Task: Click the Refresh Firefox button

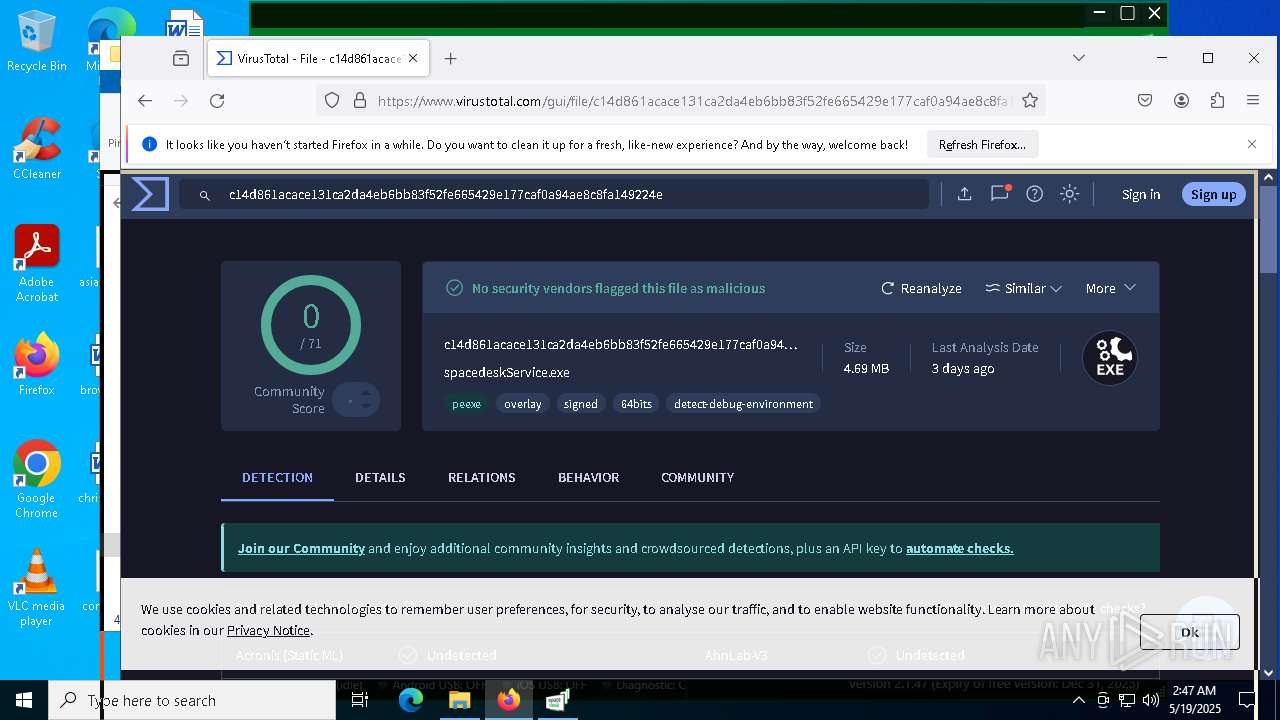Action: (983, 144)
